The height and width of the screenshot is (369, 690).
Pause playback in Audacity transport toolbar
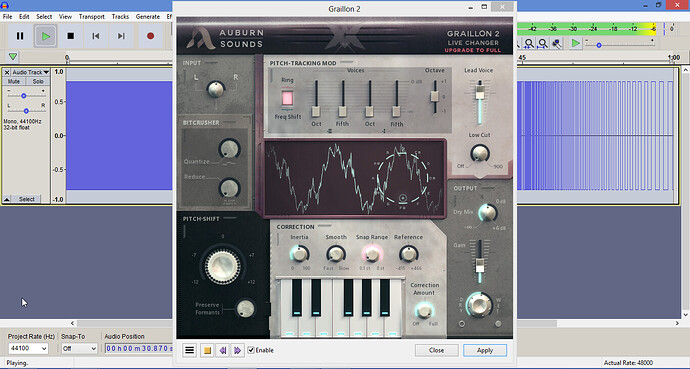[20, 36]
